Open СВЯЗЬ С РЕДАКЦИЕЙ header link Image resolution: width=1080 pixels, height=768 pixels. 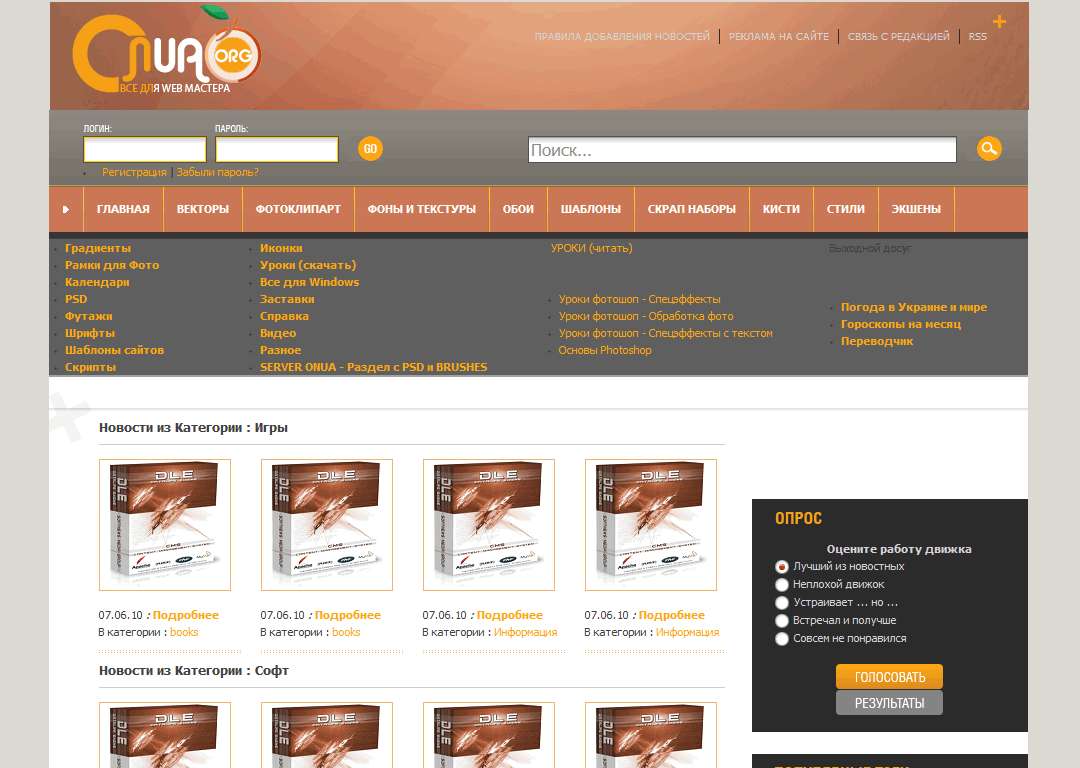click(x=898, y=37)
